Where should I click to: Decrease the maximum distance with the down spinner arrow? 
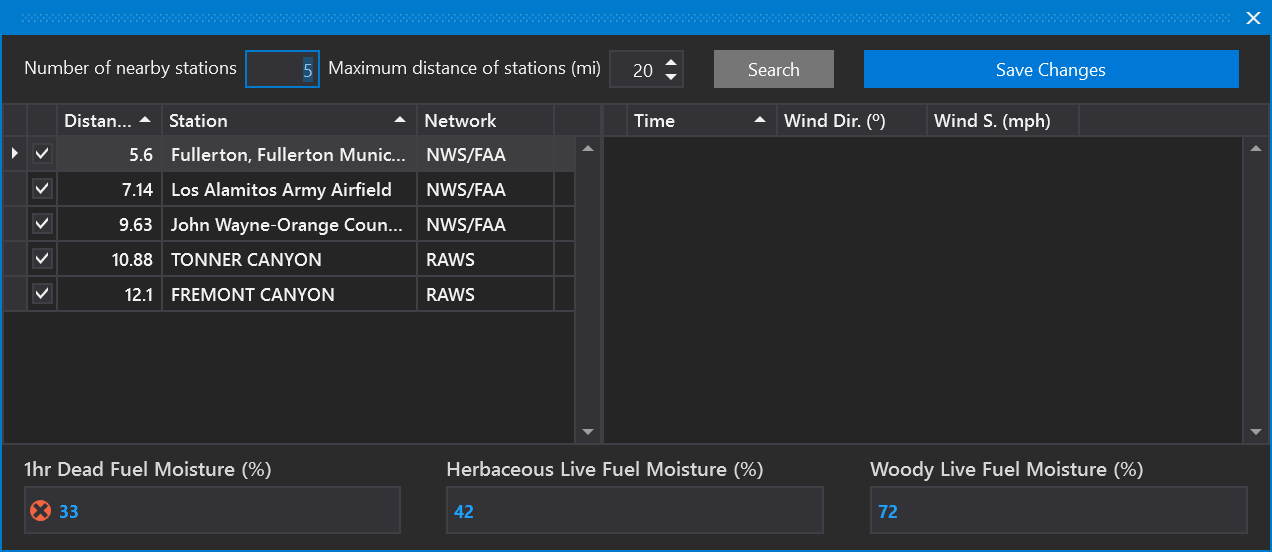[x=671, y=77]
